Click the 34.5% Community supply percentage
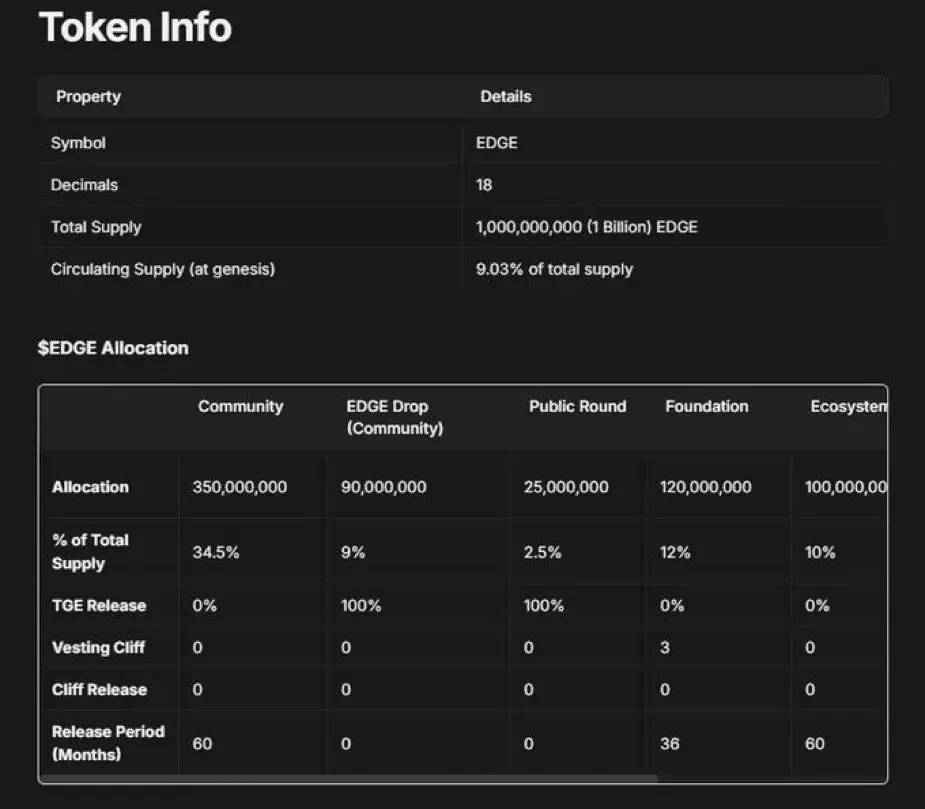 pos(216,552)
